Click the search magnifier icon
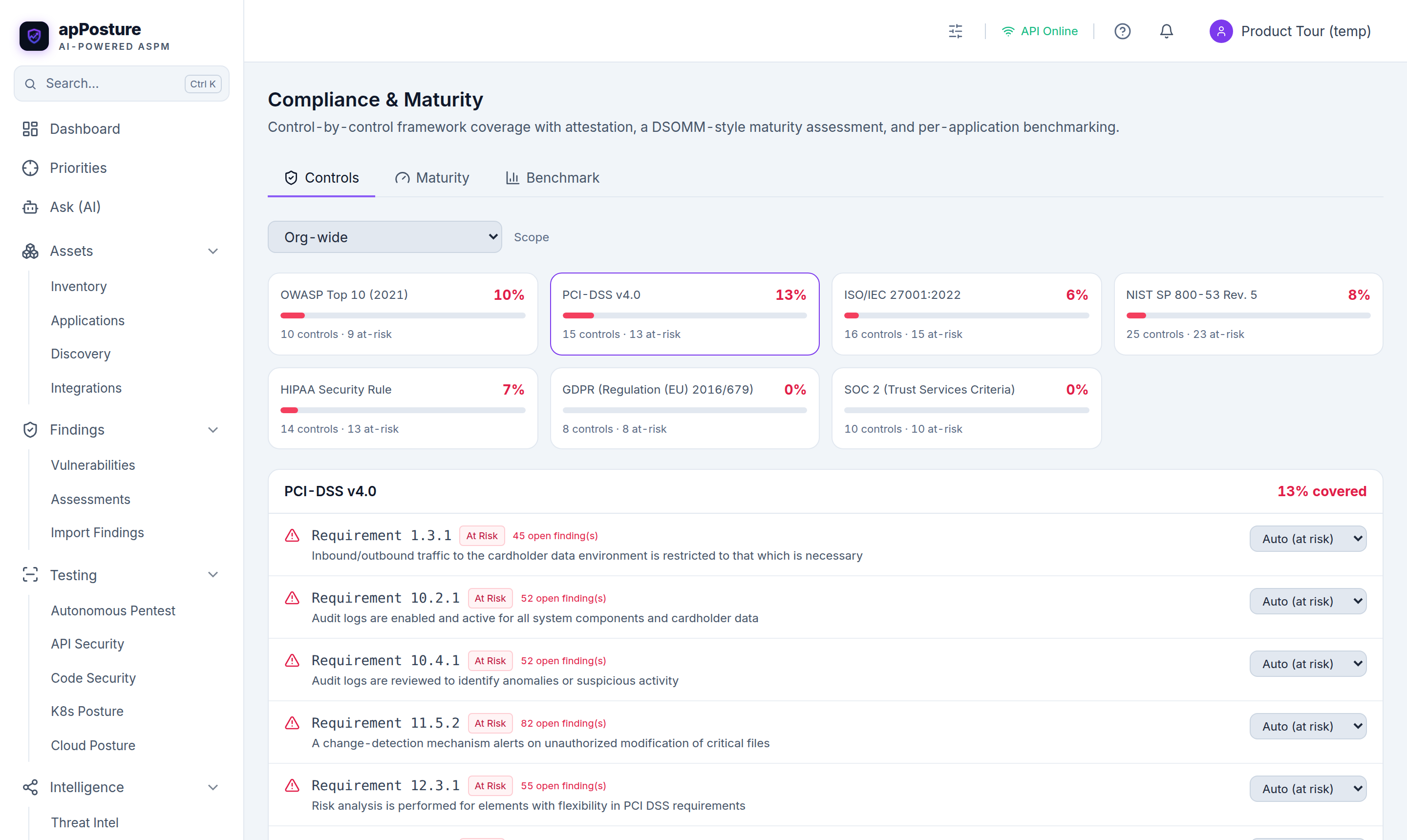Viewport: 1407px width, 840px height. point(31,84)
